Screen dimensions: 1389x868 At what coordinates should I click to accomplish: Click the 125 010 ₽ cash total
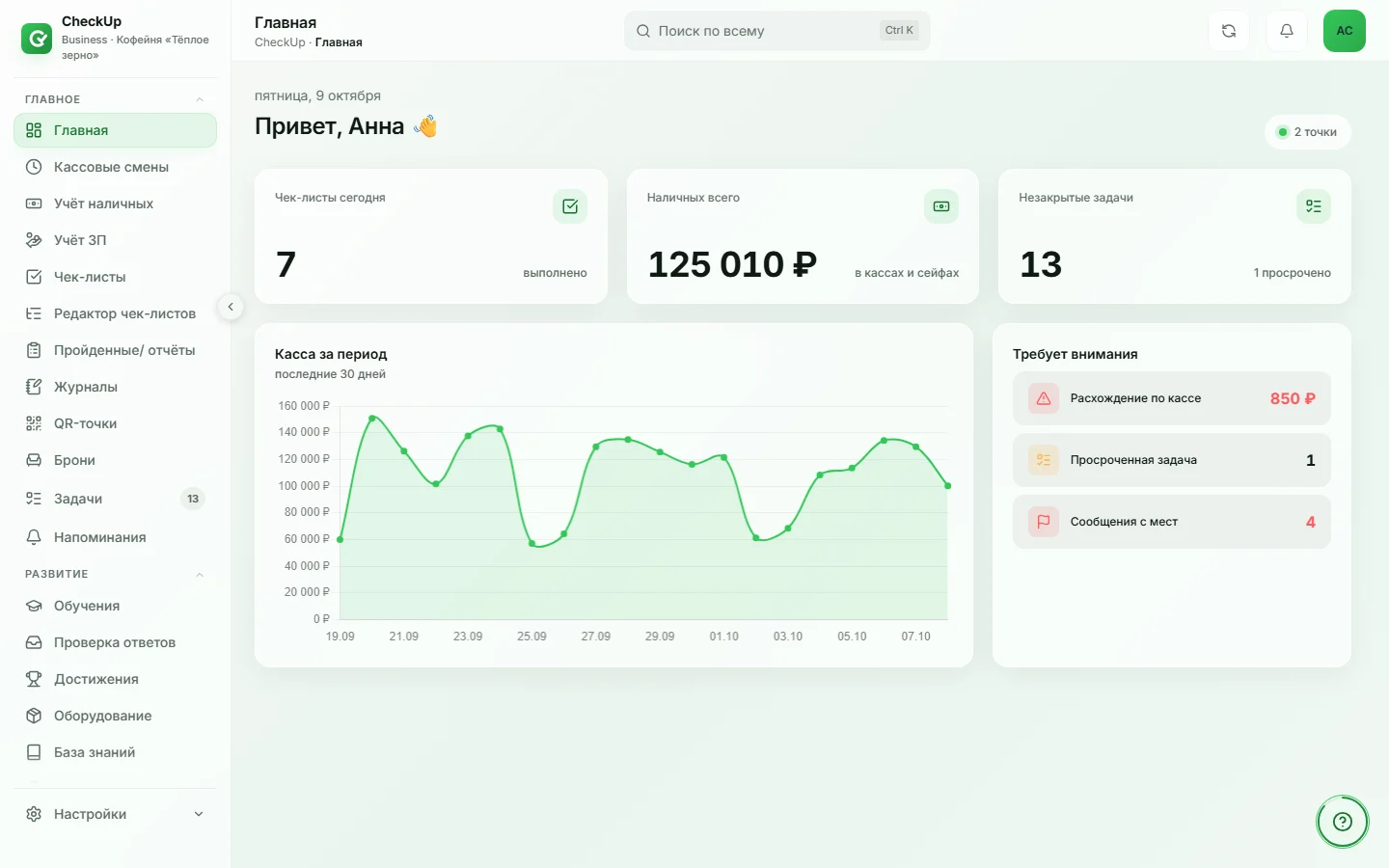click(732, 264)
